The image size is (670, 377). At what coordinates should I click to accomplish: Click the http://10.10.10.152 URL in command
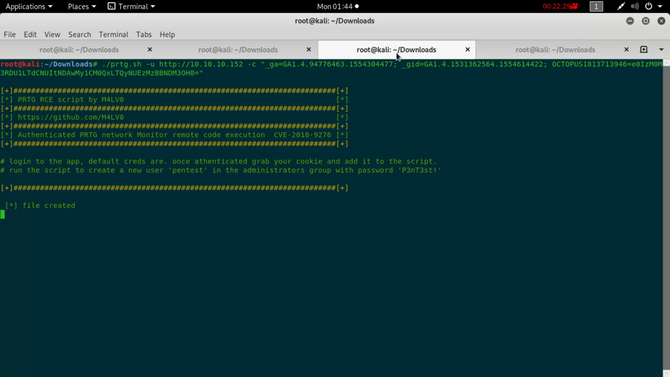(201, 64)
